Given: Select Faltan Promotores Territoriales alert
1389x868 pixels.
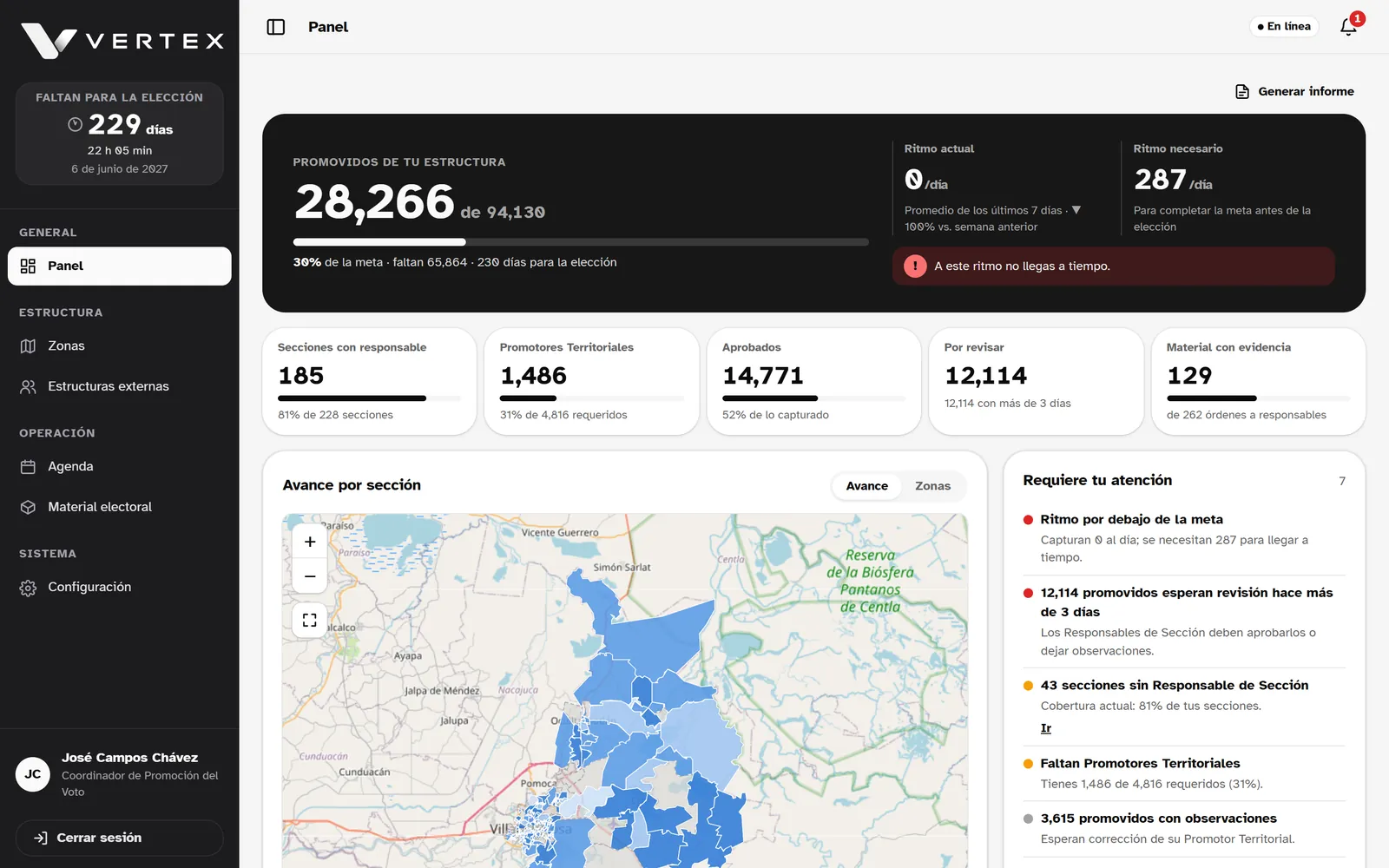Looking at the screenshot, I should [x=1184, y=774].
